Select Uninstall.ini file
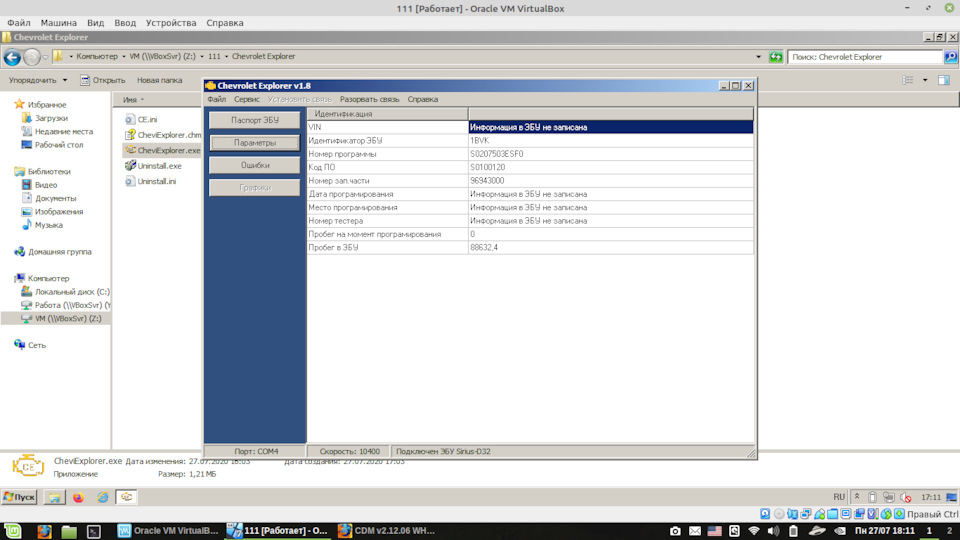Viewport: 960px width, 540px height. pyautogui.click(x=151, y=181)
